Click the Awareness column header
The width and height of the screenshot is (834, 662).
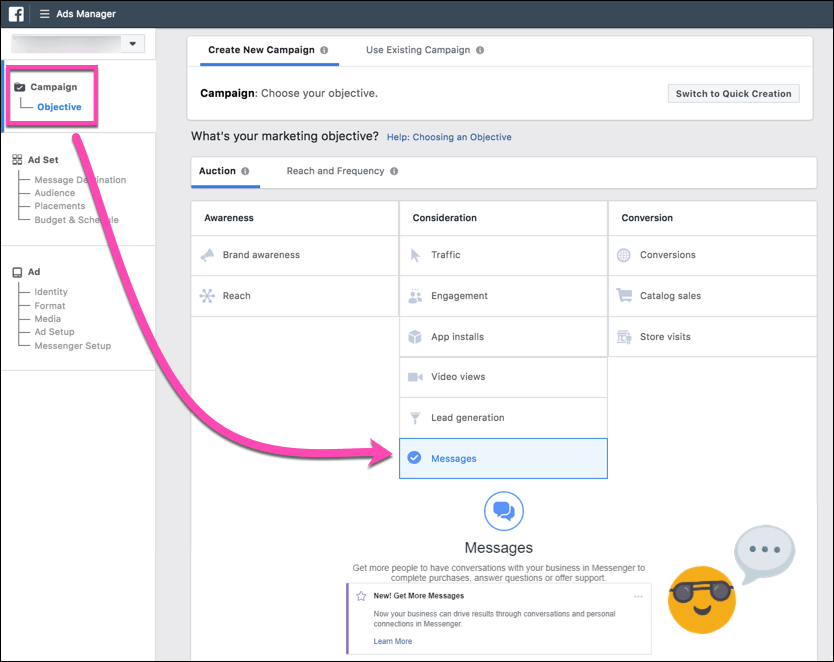tap(229, 218)
